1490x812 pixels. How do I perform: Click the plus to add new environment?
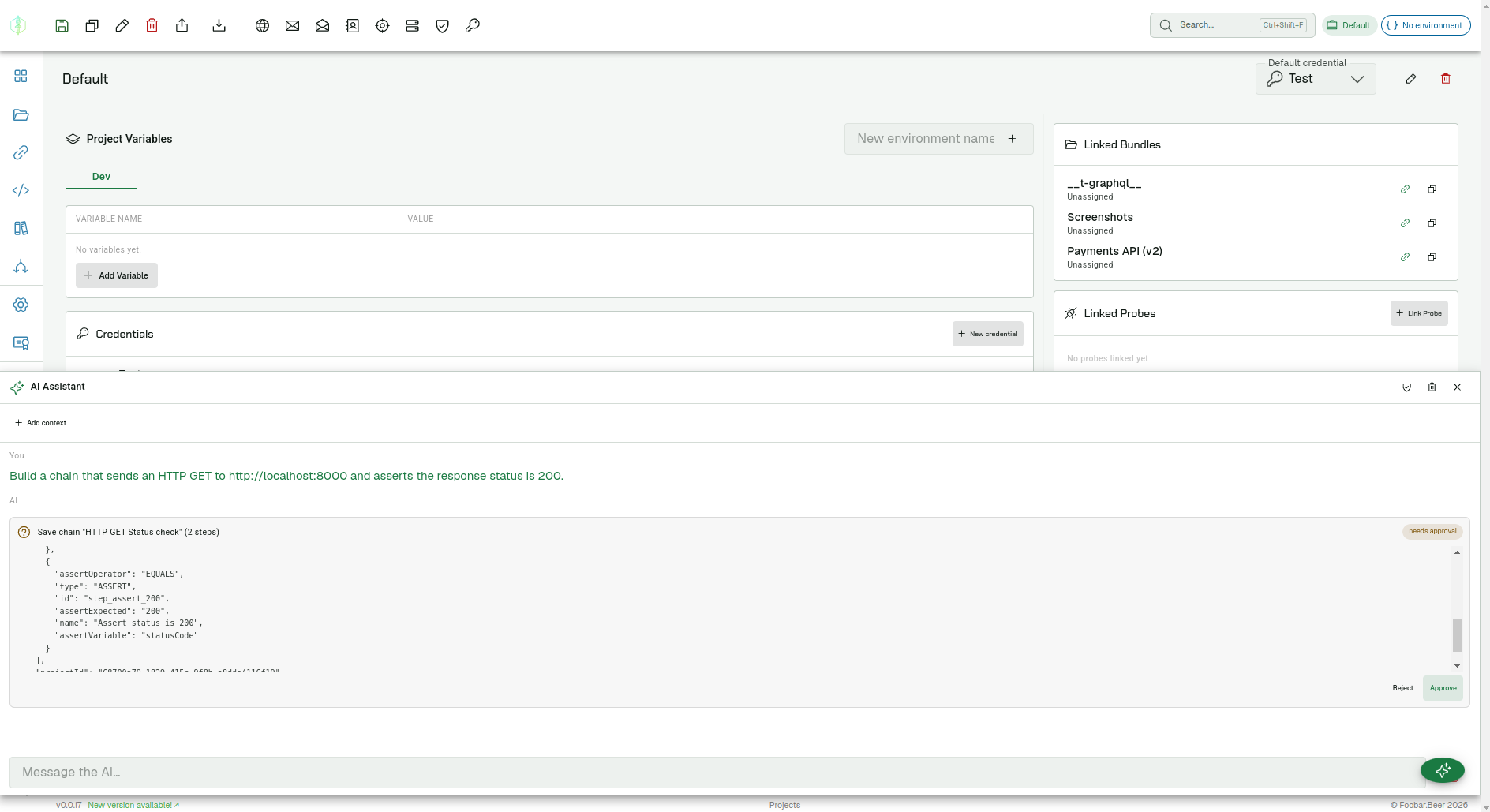tap(1012, 139)
